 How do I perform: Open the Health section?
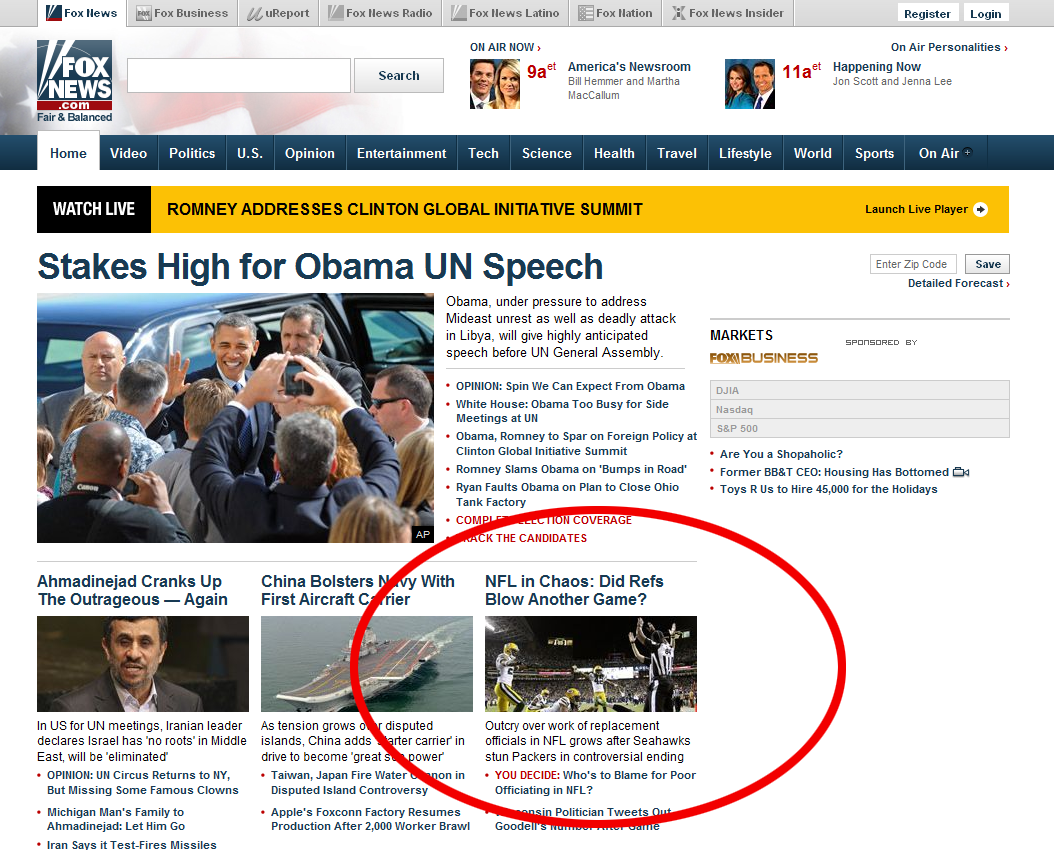click(614, 153)
